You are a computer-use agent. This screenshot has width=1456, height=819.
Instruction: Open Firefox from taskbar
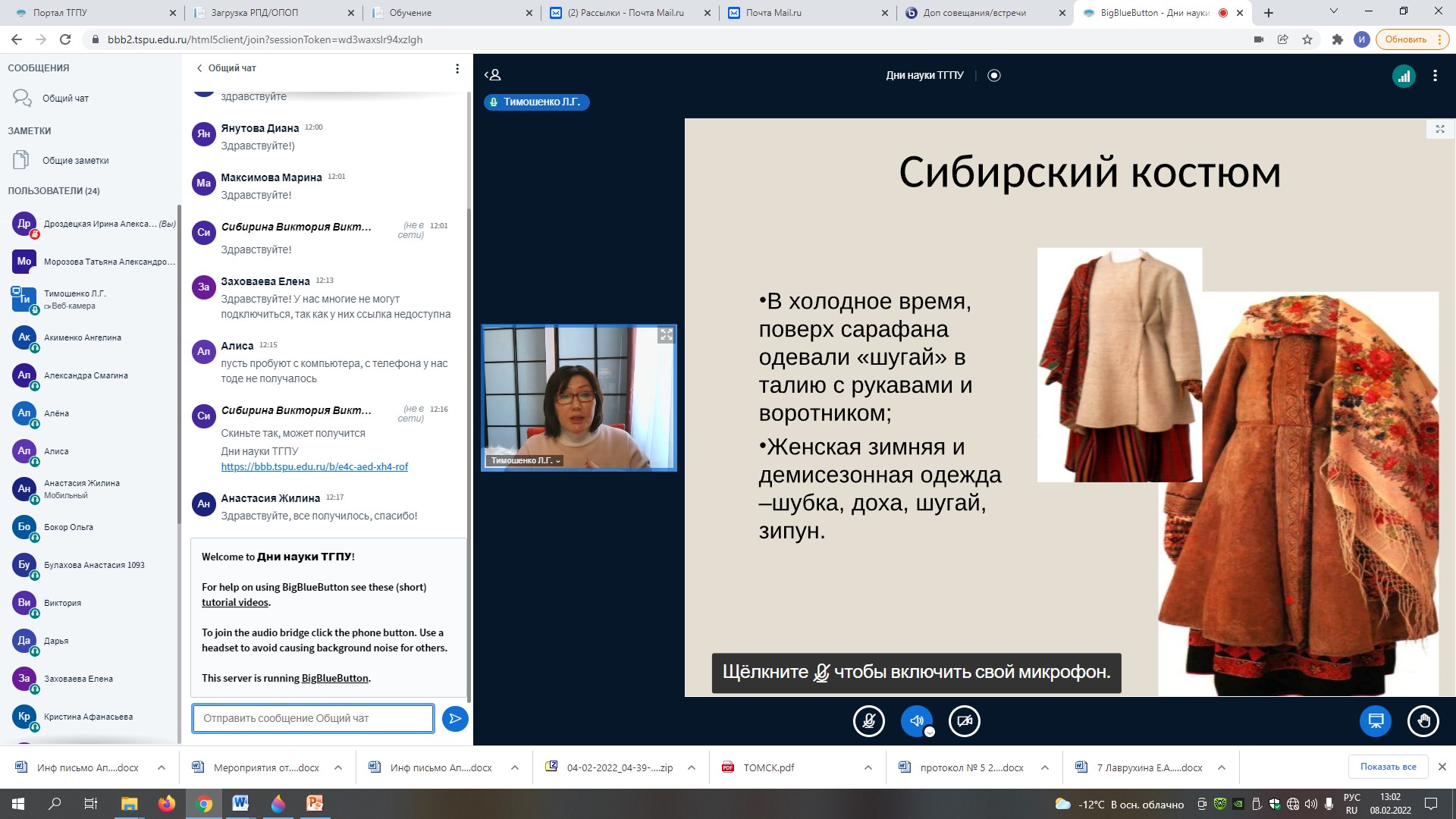pos(166,804)
